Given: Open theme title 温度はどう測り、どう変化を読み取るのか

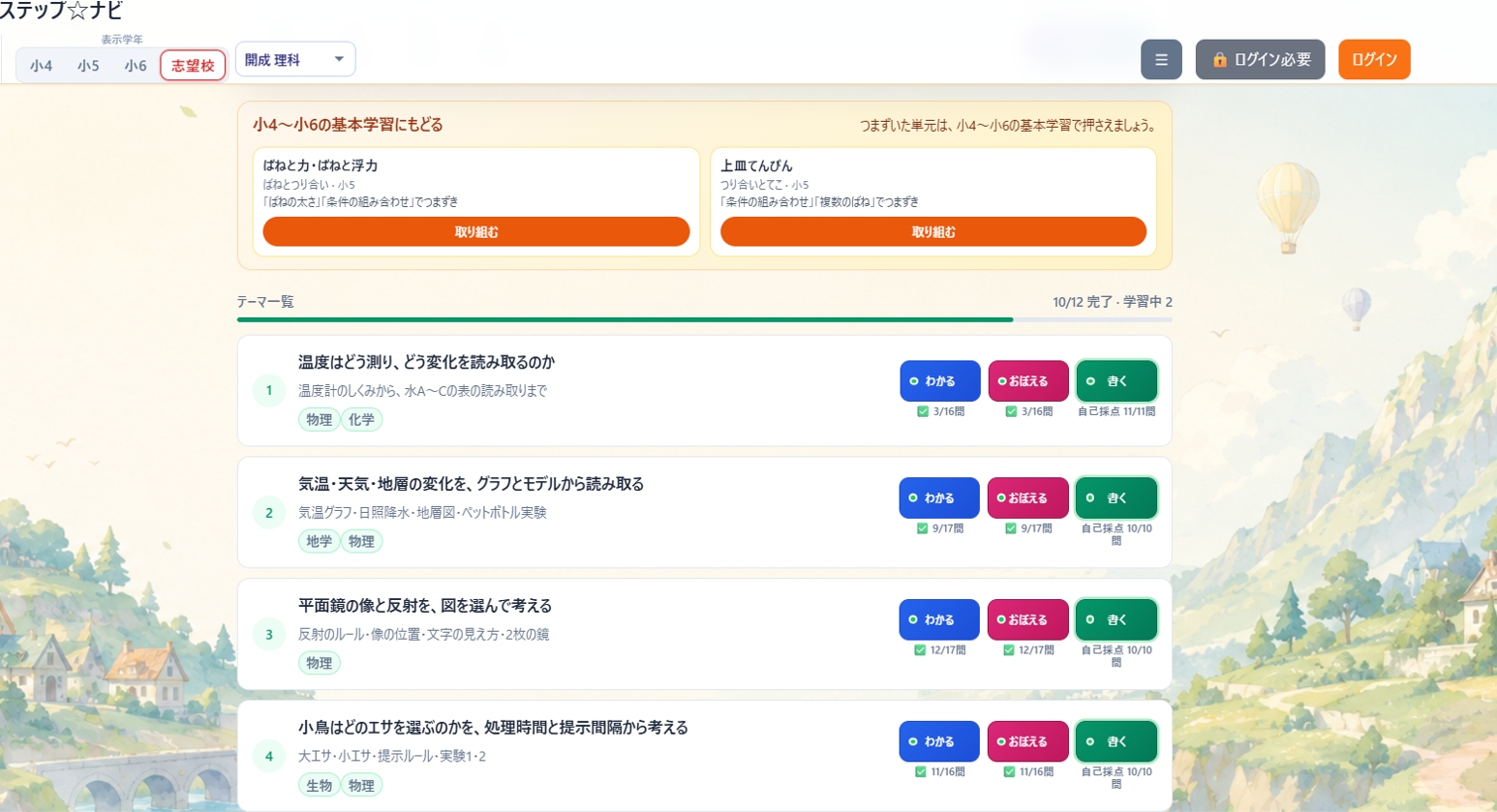Looking at the screenshot, I should coord(426,362).
